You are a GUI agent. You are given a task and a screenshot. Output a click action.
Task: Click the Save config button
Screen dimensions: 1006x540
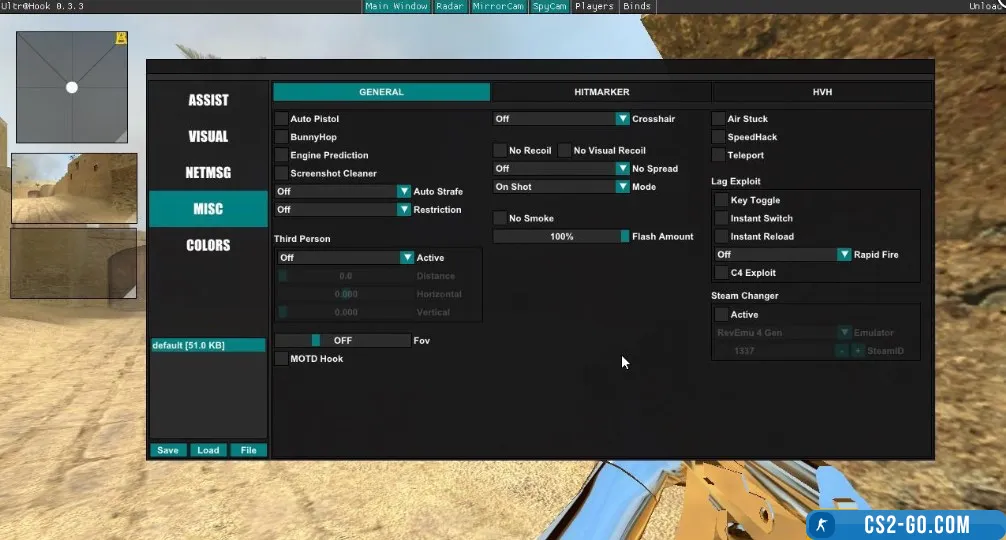point(168,450)
